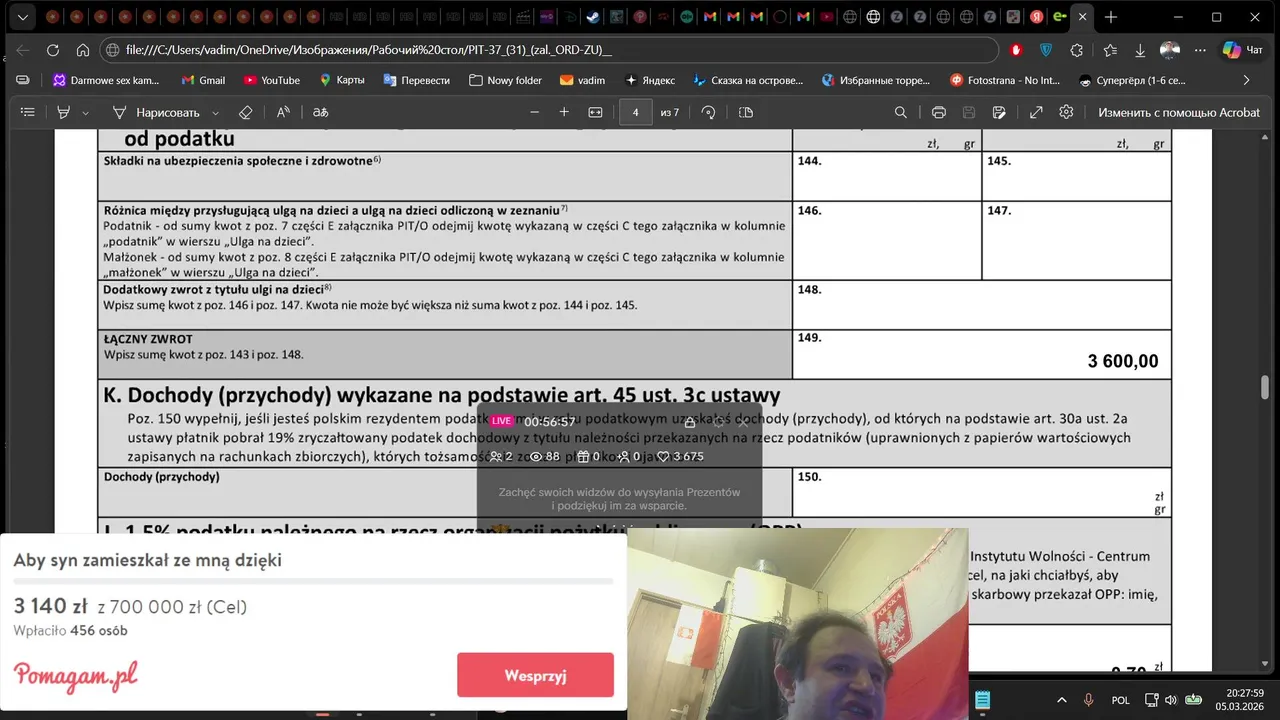The height and width of the screenshot is (720, 1280).
Task: Open the Перевести bookmark
Action: (416, 80)
